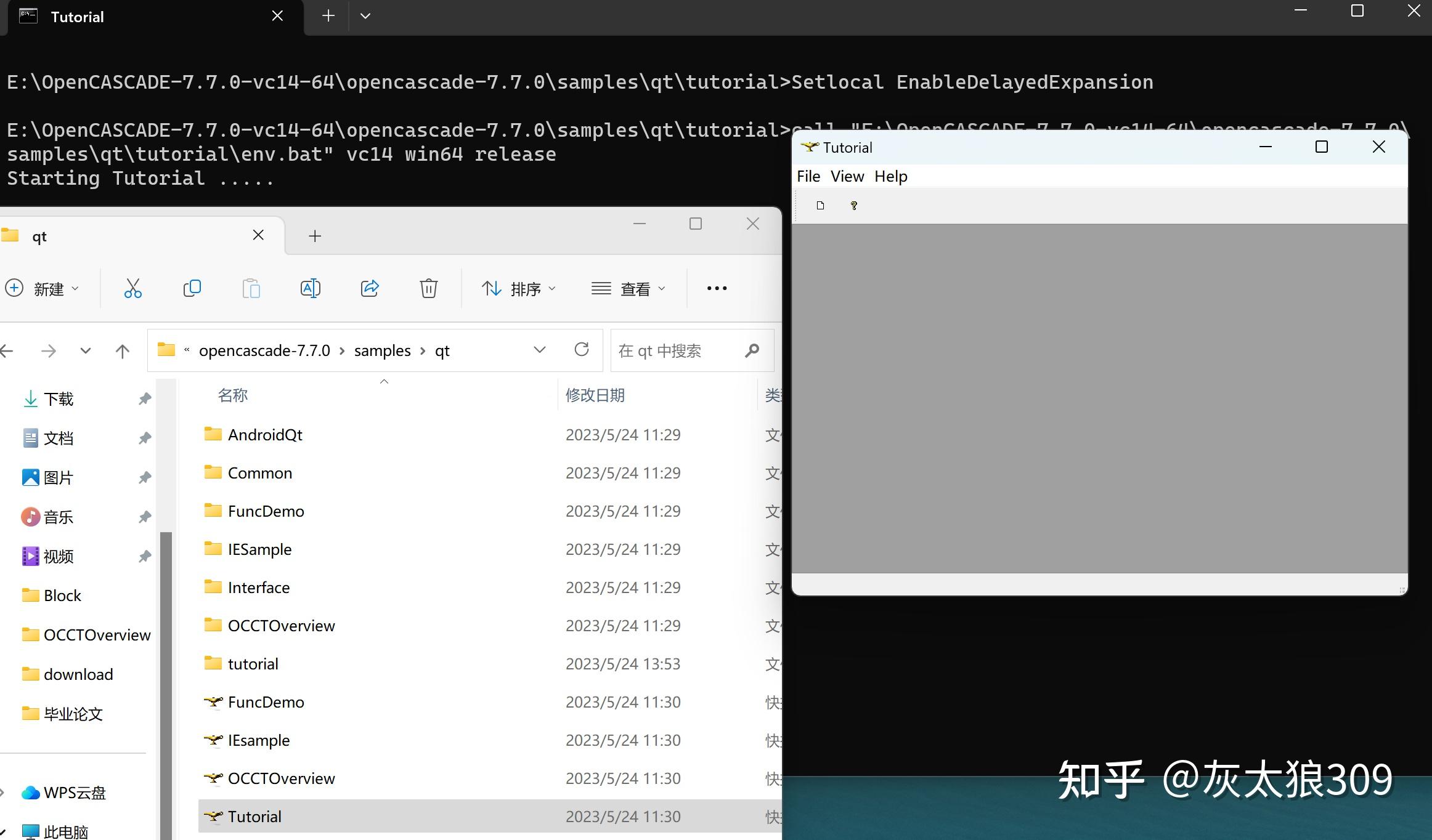Click the samples breadcrumb in address bar
Image resolution: width=1432 pixels, height=840 pixels.
pyautogui.click(x=382, y=350)
